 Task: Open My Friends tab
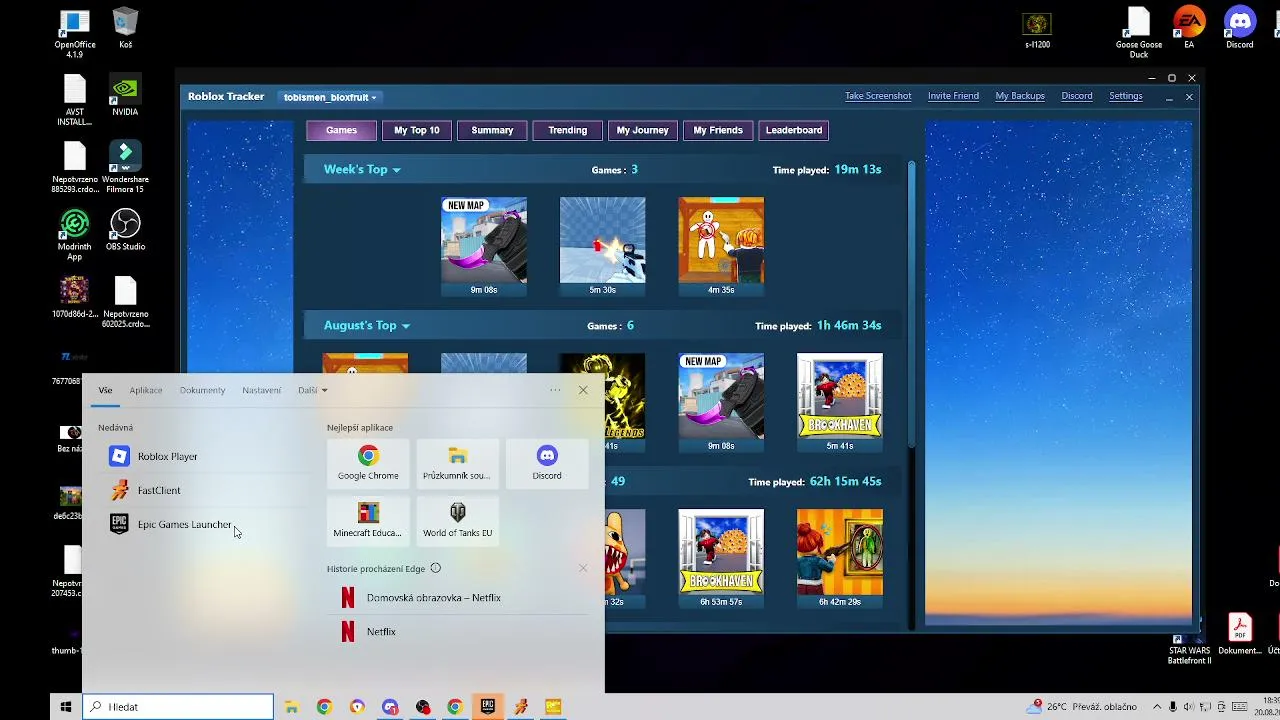[x=718, y=130]
